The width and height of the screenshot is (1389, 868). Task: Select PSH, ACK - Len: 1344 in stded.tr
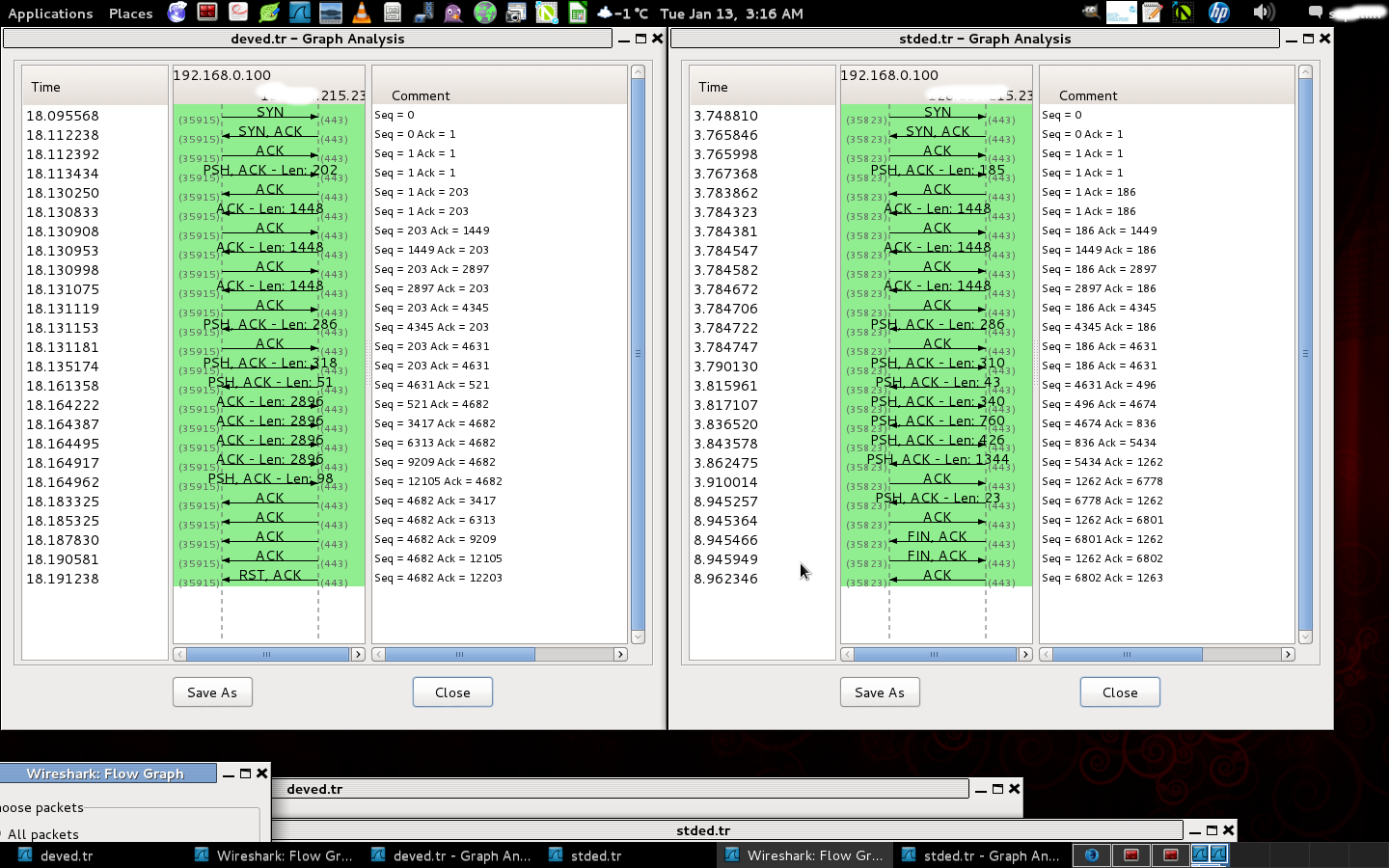pyautogui.click(x=938, y=459)
